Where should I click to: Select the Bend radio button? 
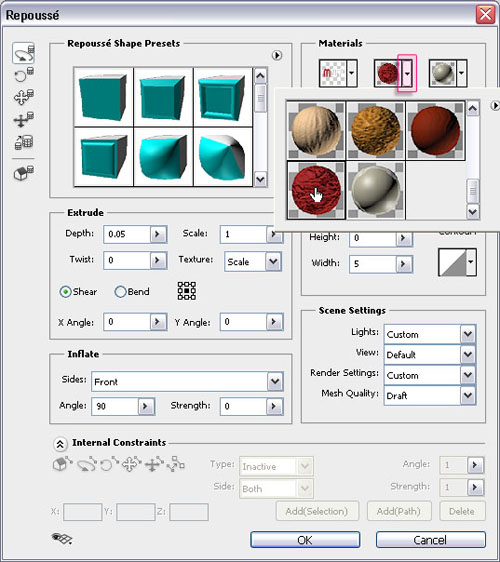pyautogui.click(x=120, y=292)
